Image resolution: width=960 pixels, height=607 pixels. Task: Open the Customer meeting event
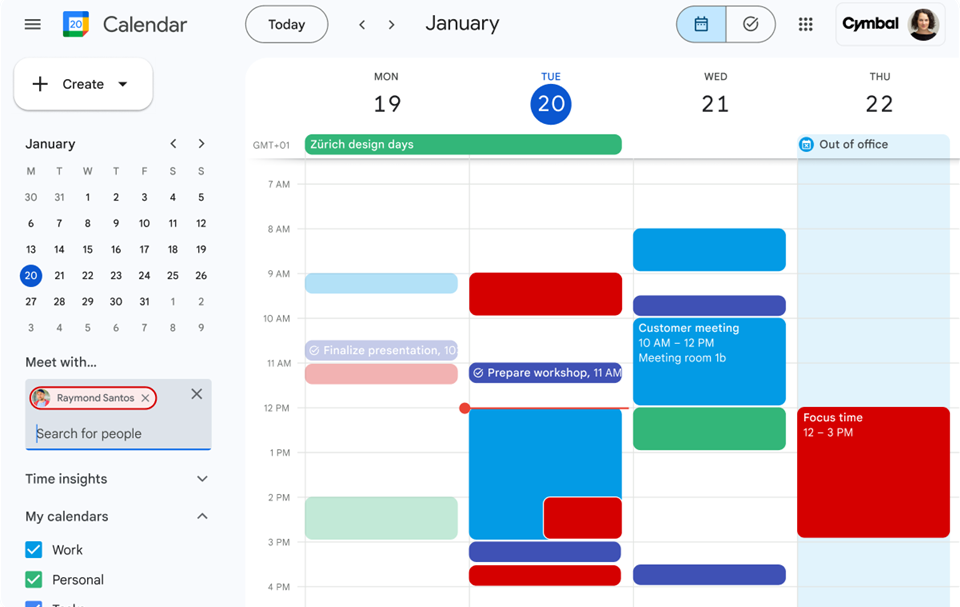tap(709, 361)
